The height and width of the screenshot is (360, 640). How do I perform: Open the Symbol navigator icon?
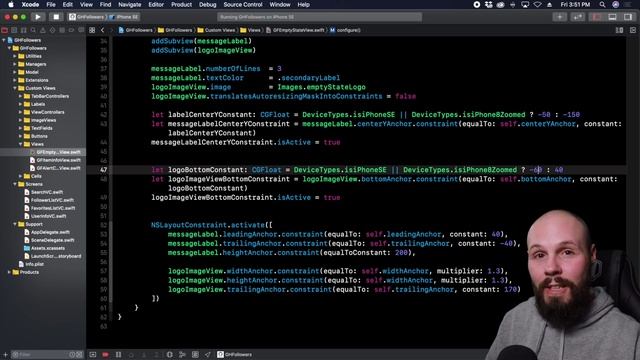click(x=24, y=30)
